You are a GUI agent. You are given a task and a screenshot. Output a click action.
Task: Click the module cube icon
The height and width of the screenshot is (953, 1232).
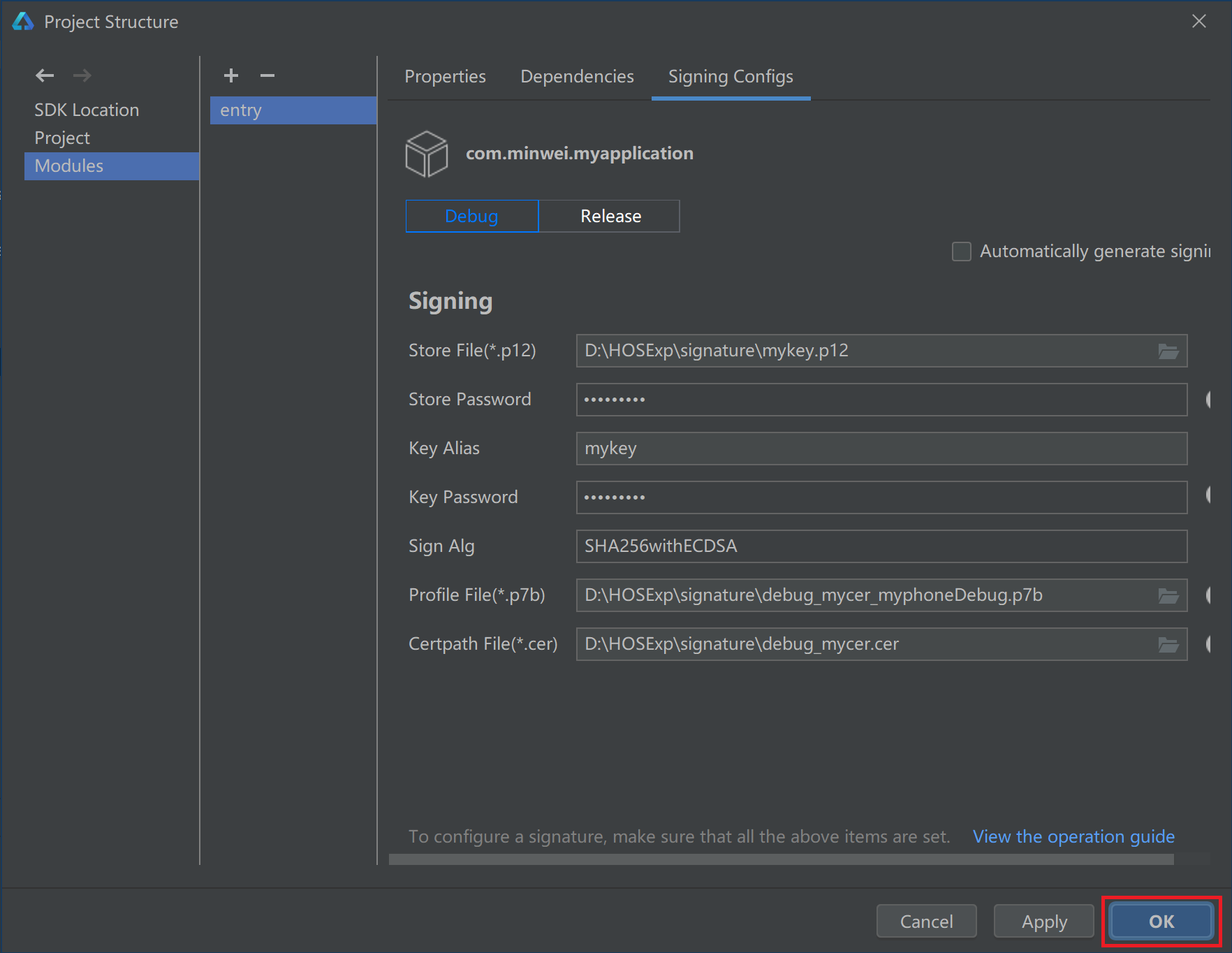[426, 154]
